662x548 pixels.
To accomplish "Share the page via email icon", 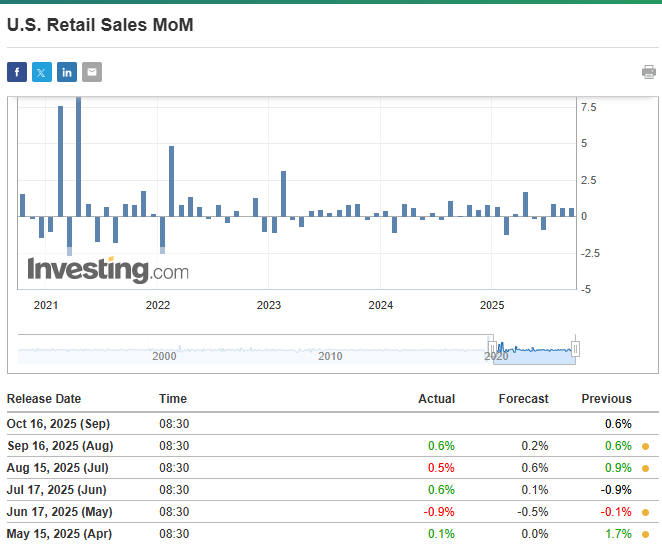I will (92, 72).
